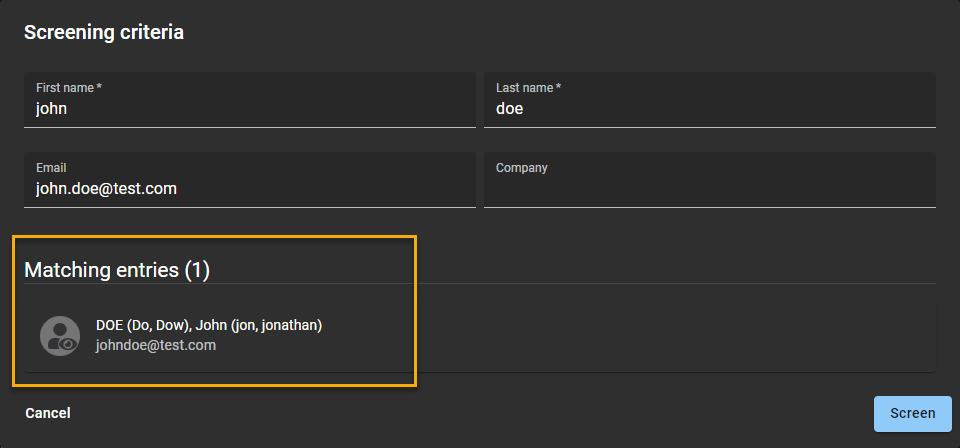
Task: Click the eye badge on the avatar
Action: [68, 344]
